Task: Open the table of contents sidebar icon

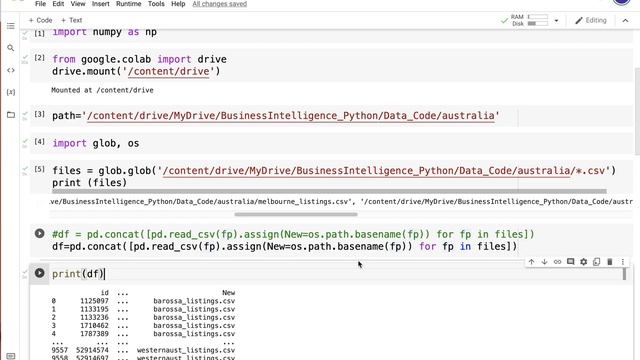Action: tap(11, 26)
